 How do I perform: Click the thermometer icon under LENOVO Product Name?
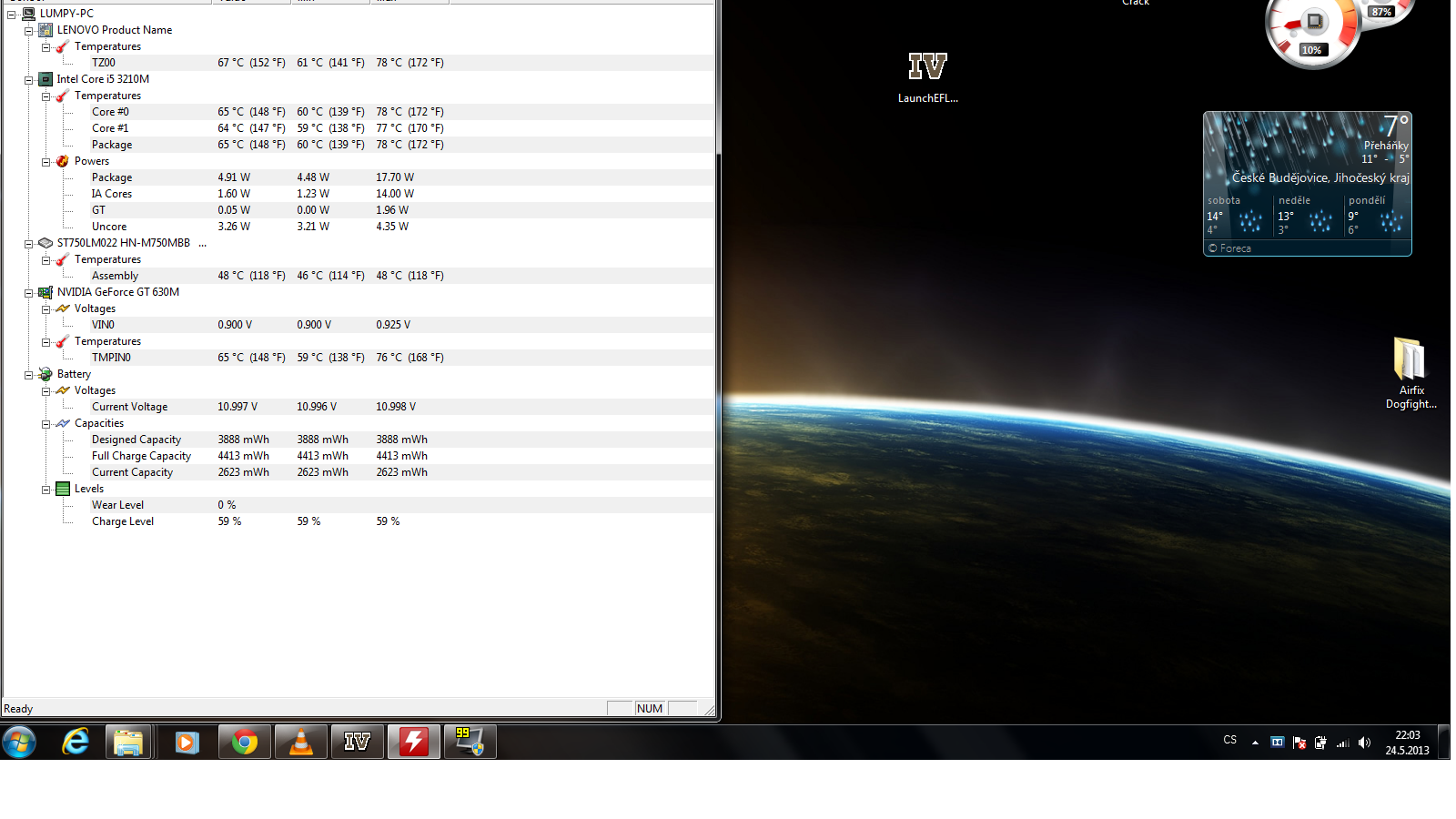pos(63,46)
